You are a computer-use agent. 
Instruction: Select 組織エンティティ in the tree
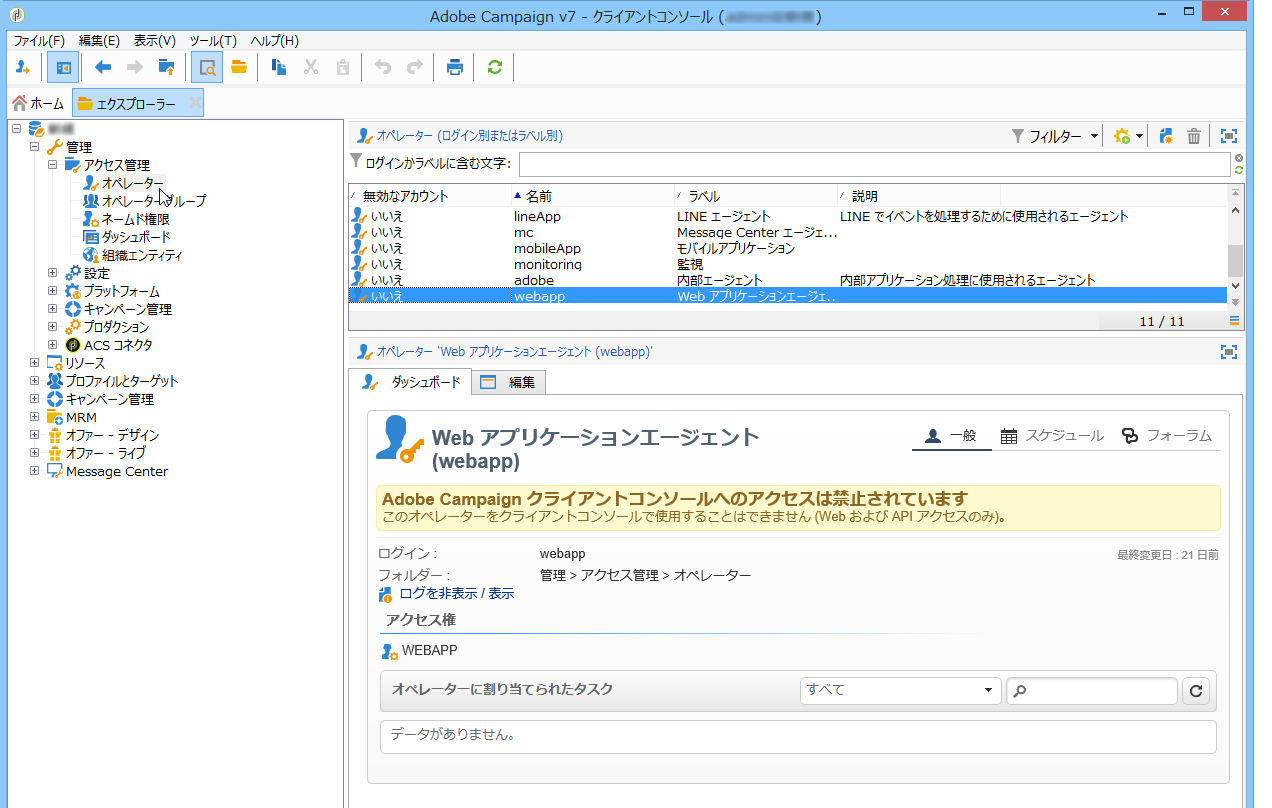[142, 255]
